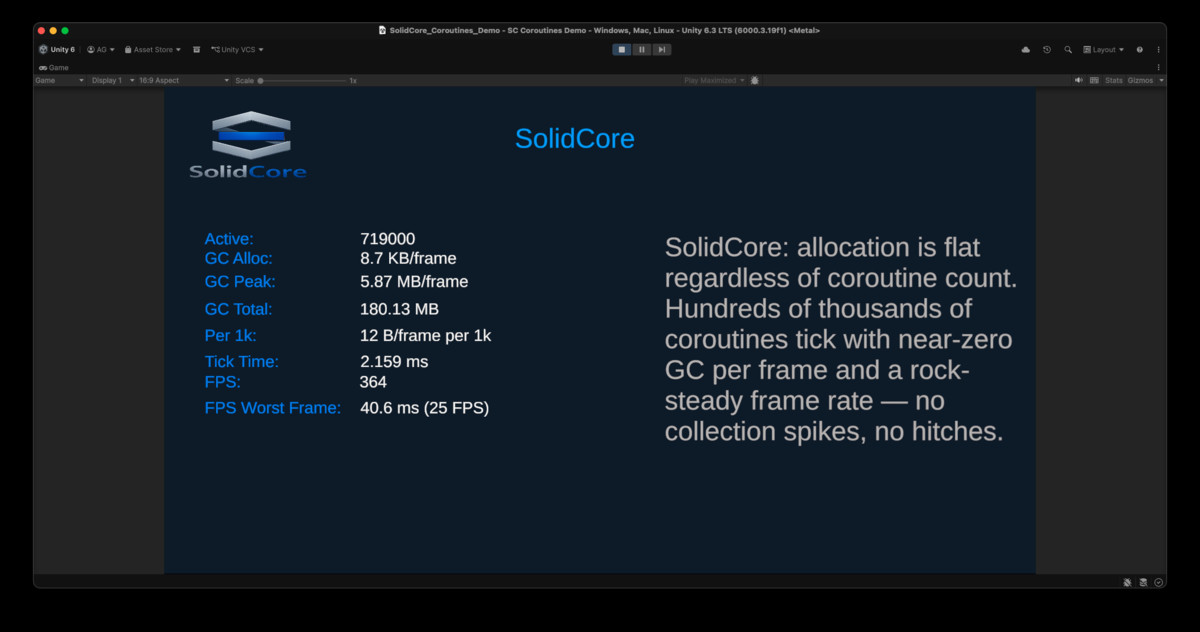This screenshot has height=632, width=1200.
Task: Toggle the Stats overlay
Action: 1114,80
